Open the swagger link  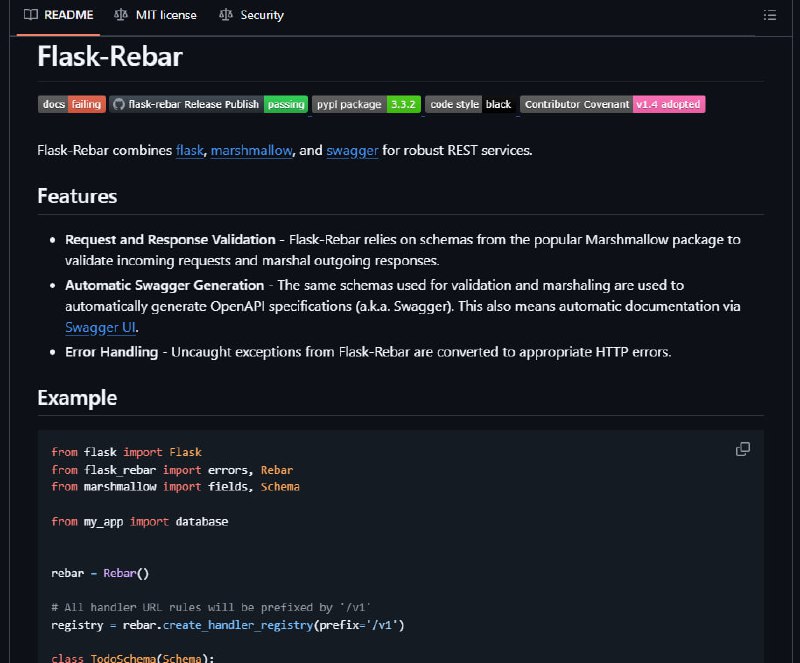click(x=352, y=151)
